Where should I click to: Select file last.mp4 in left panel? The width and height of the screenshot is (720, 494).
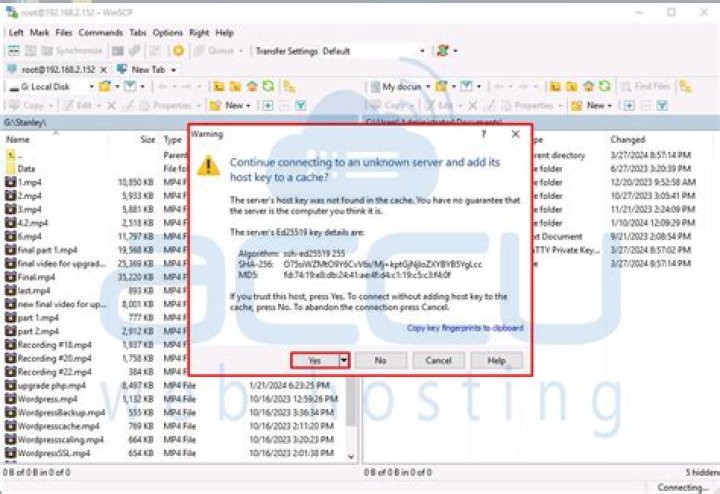point(34,291)
